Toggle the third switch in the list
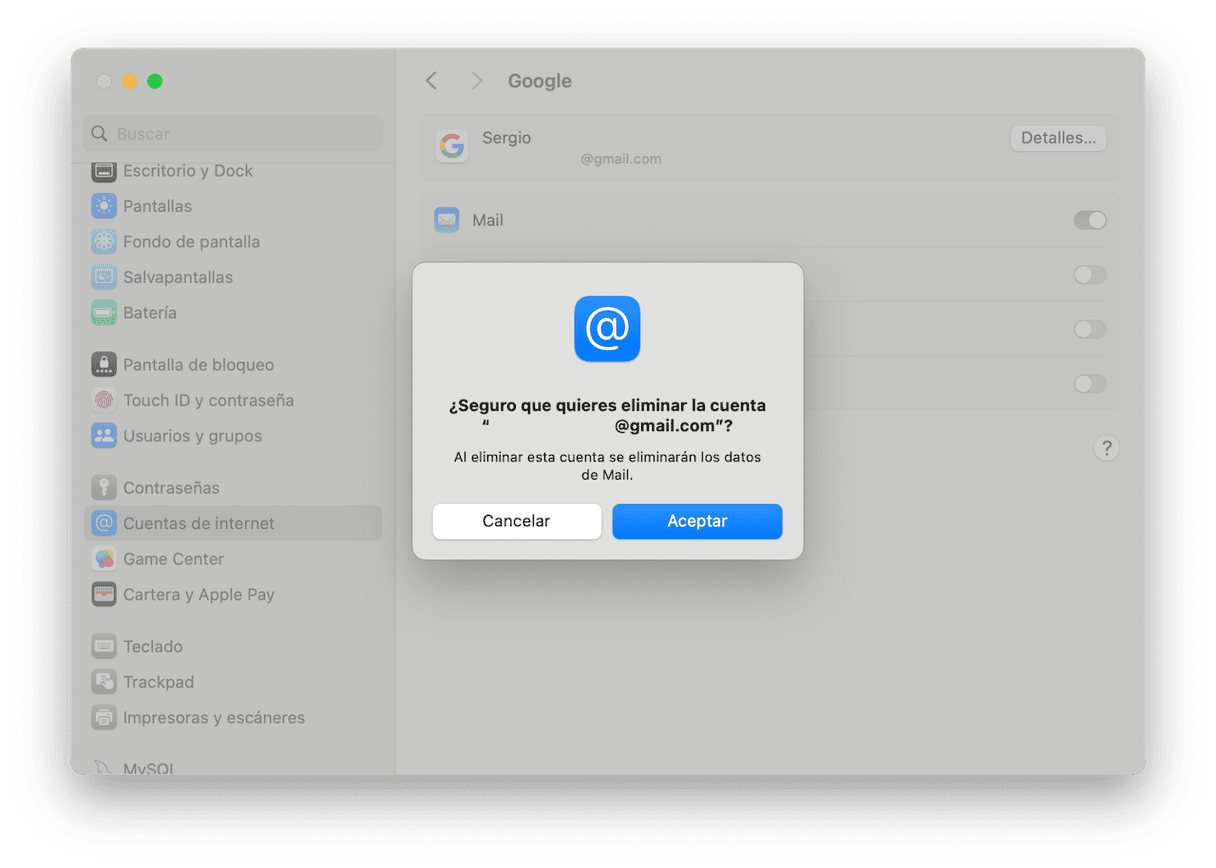1216x868 pixels. (x=1090, y=329)
